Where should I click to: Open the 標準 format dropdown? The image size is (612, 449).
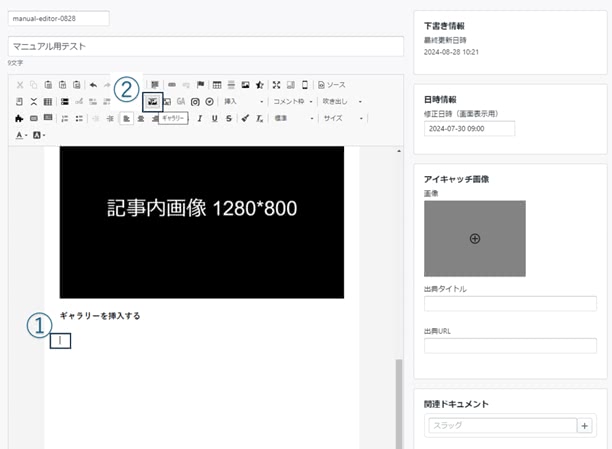294,118
